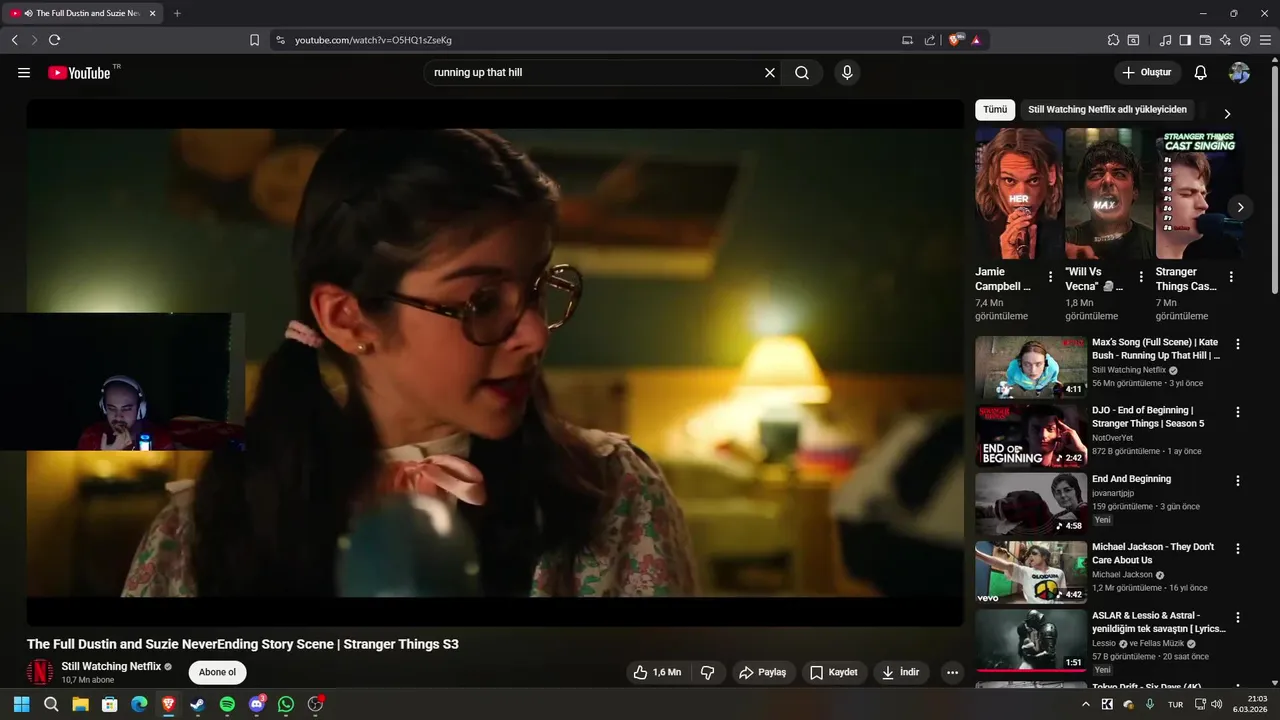The image size is (1280, 720).
Task: Open Jamie Campbell short thumbnail
Action: 1019,193
